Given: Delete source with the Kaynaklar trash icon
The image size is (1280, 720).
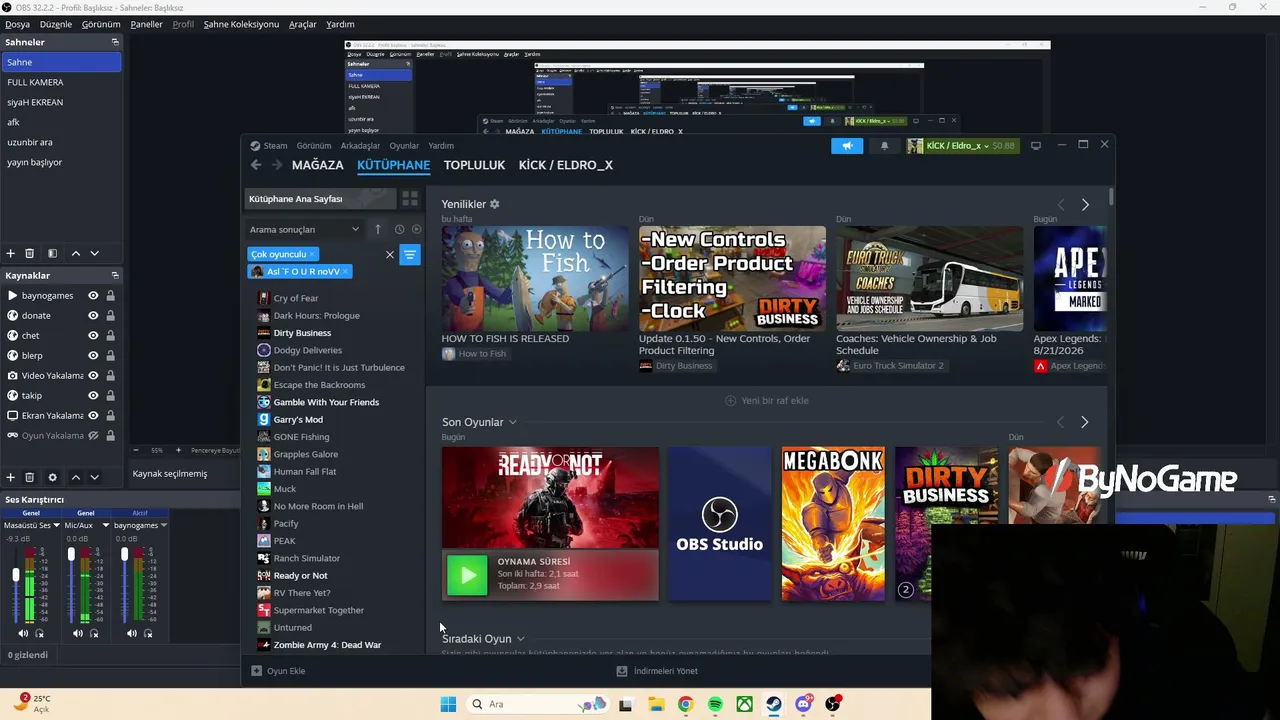Looking at the screenshot, I should tap(30, 478).
